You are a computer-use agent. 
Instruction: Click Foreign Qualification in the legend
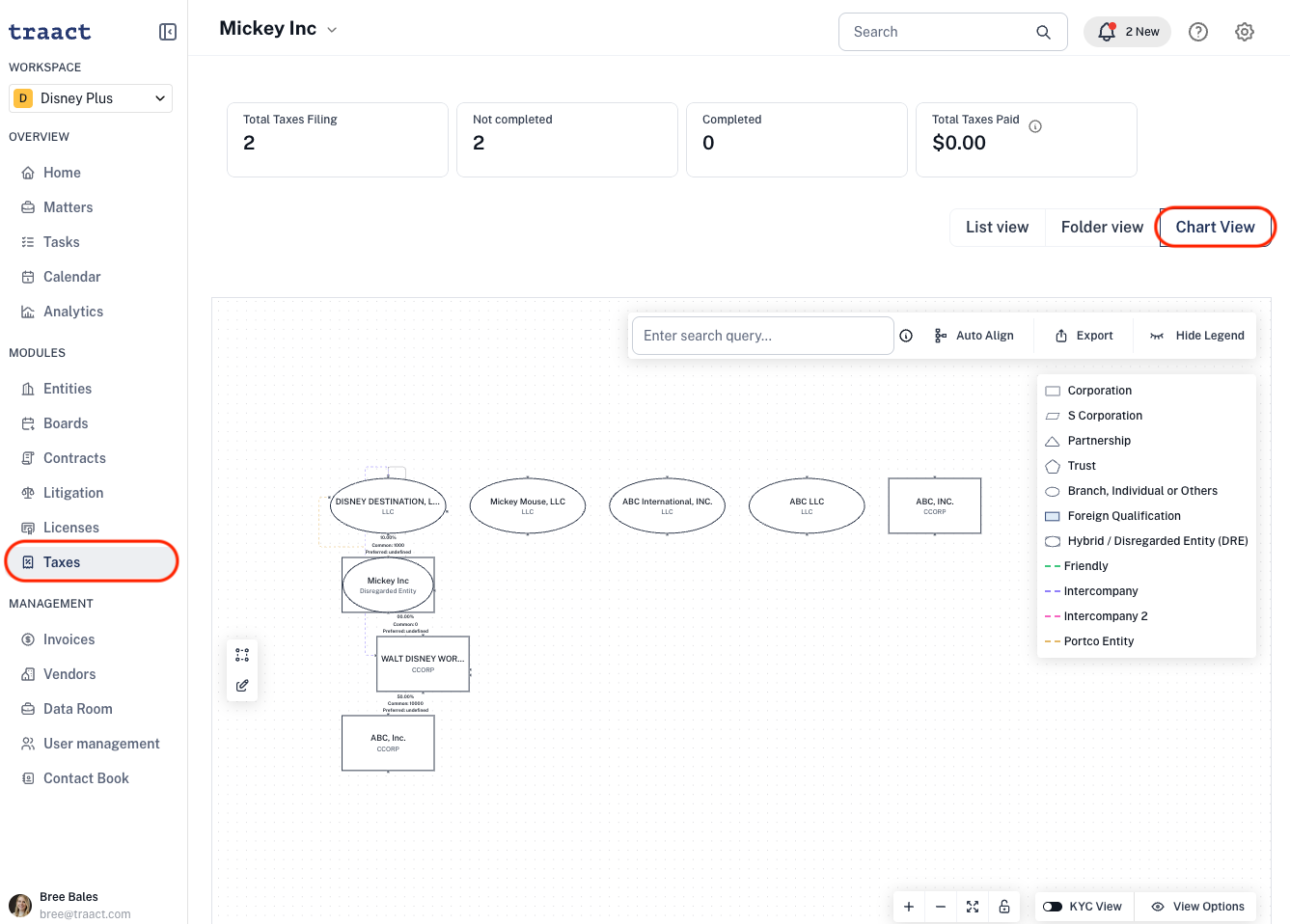(x=1124, y=516)
